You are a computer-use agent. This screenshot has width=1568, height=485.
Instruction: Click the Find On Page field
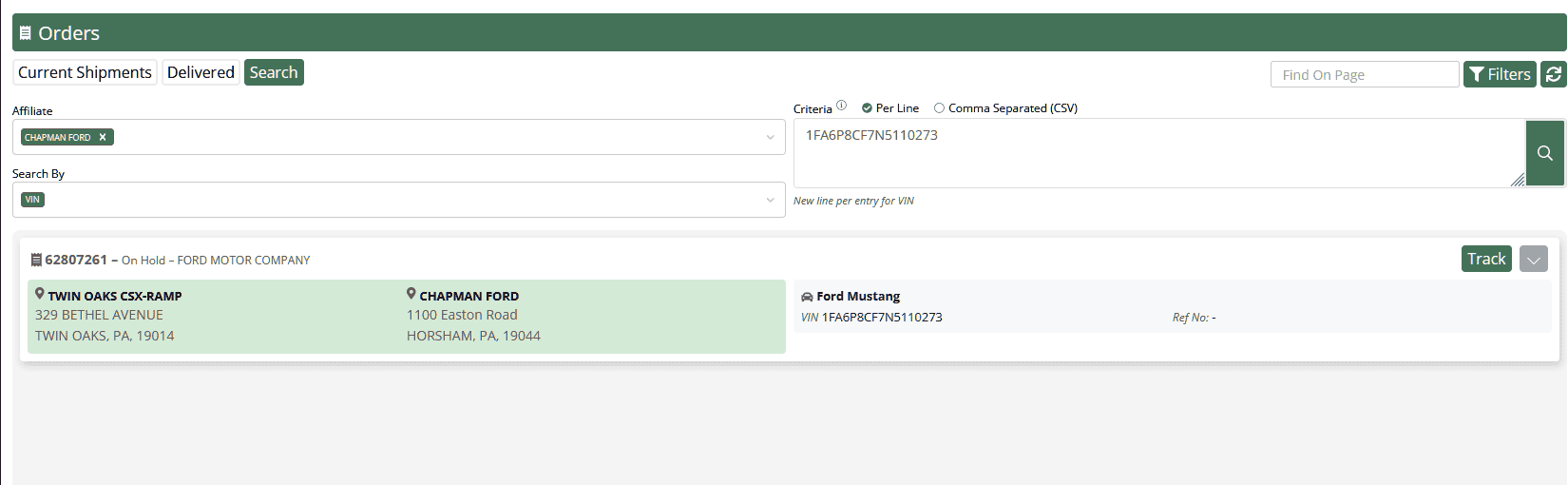coord(1365,74)
